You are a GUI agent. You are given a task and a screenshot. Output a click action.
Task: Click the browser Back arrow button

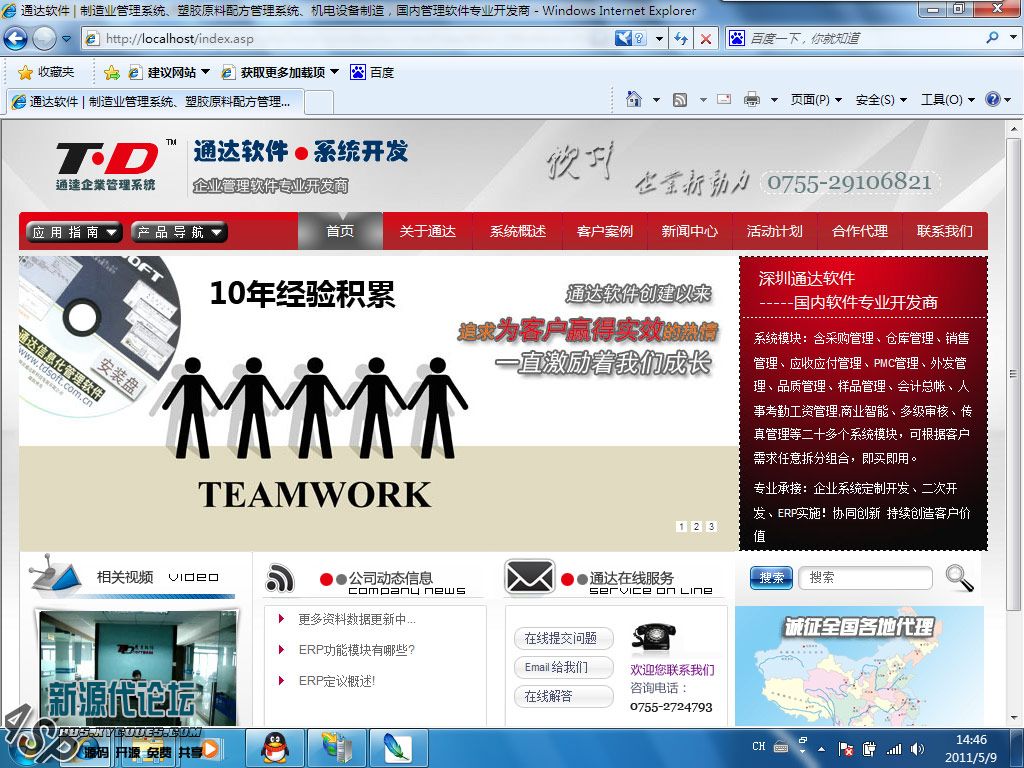(x=15, y=39)
